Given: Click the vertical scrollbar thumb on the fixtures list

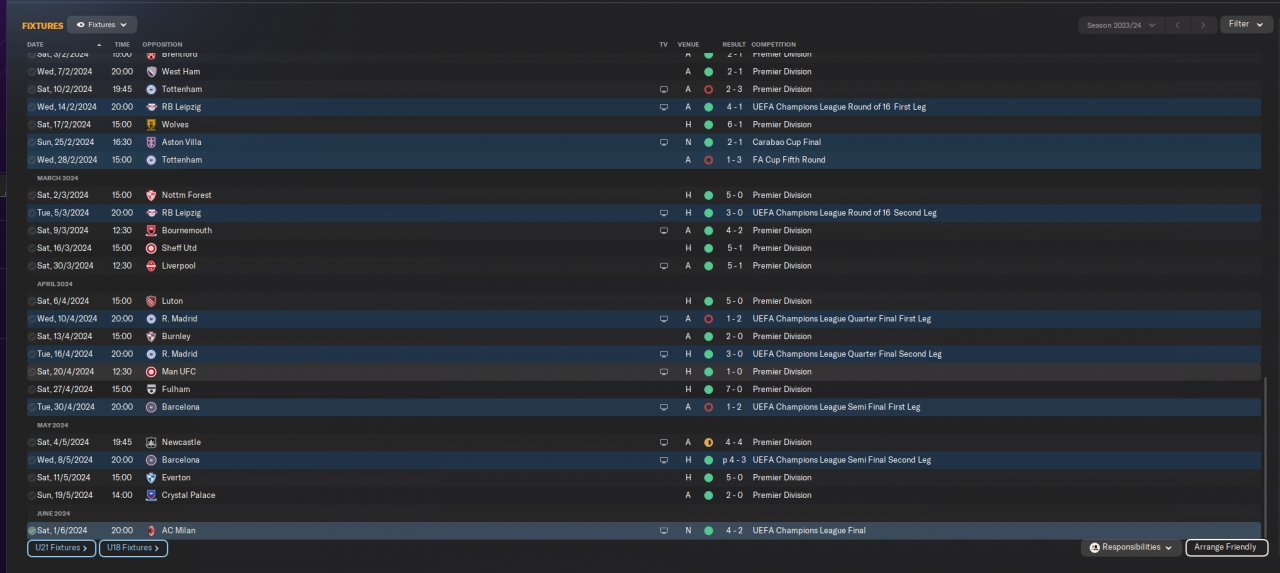Looking at the screenshot, I should click(1266, 458).
